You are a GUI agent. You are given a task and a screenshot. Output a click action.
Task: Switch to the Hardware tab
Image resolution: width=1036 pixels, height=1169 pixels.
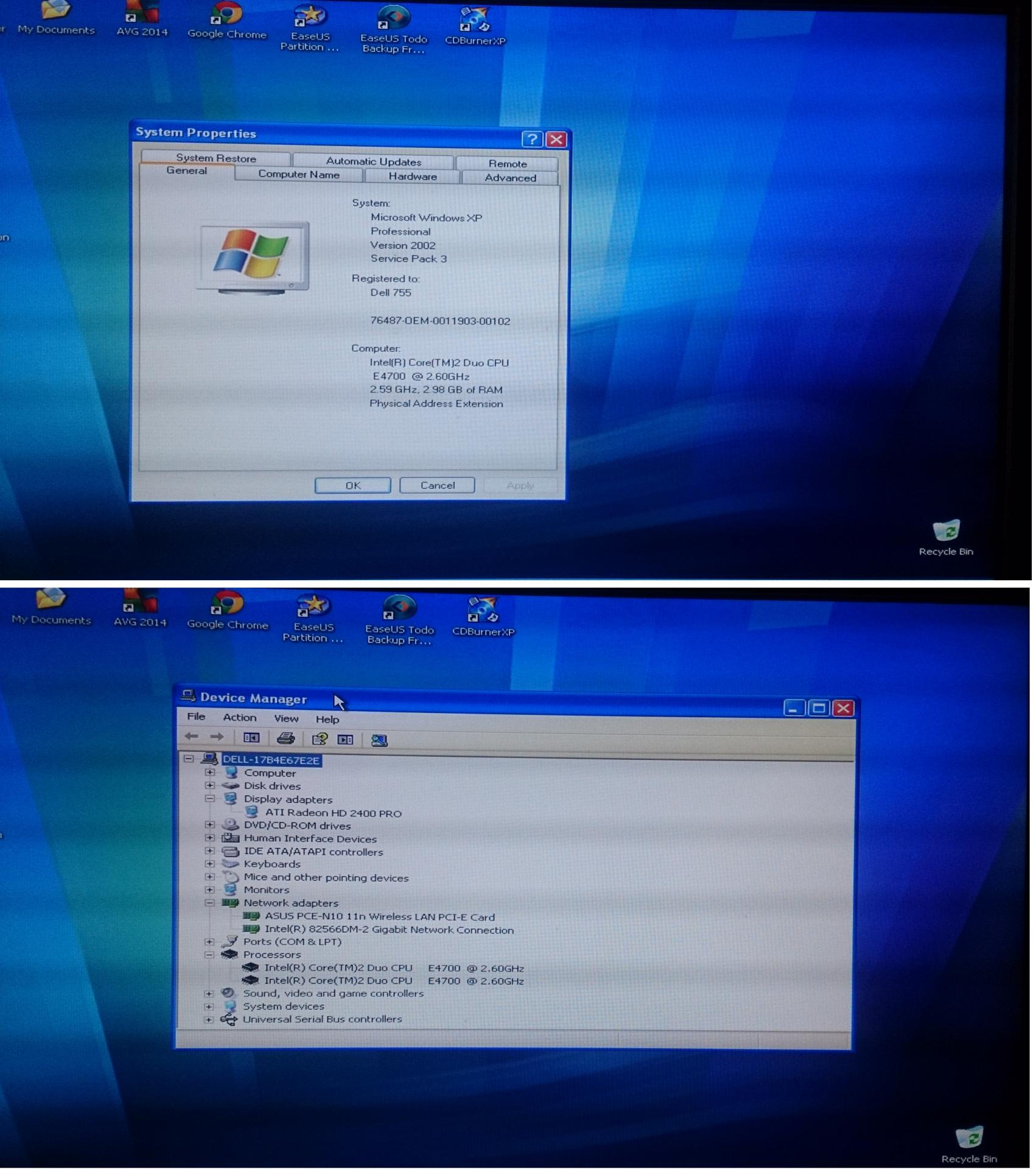[413, 176]
